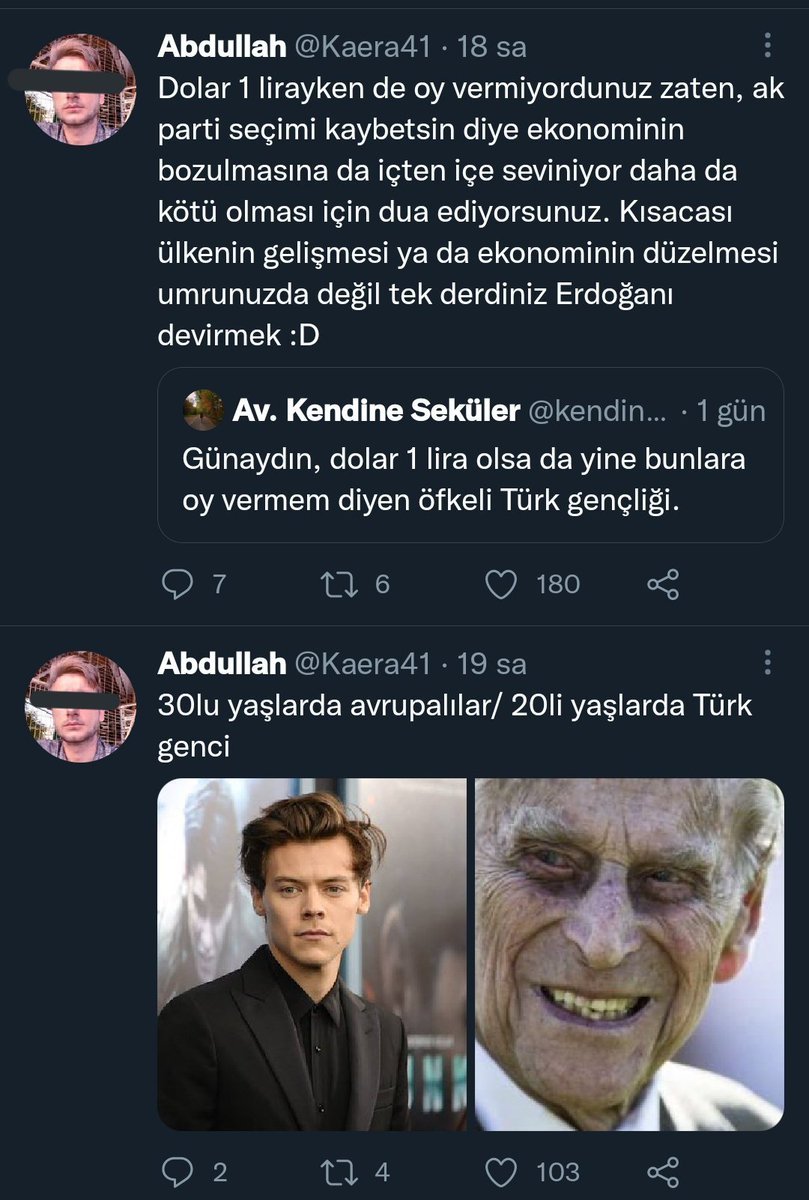Tap the 18 sa timestamp
809x1200 pixels.
(x=491, y=46)
